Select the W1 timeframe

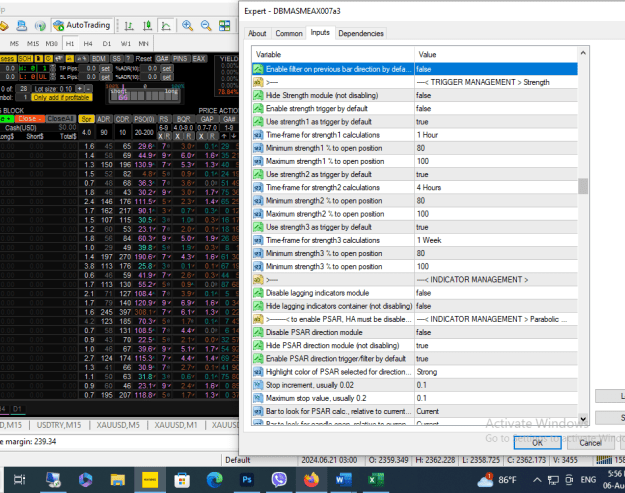pos(126,43)
